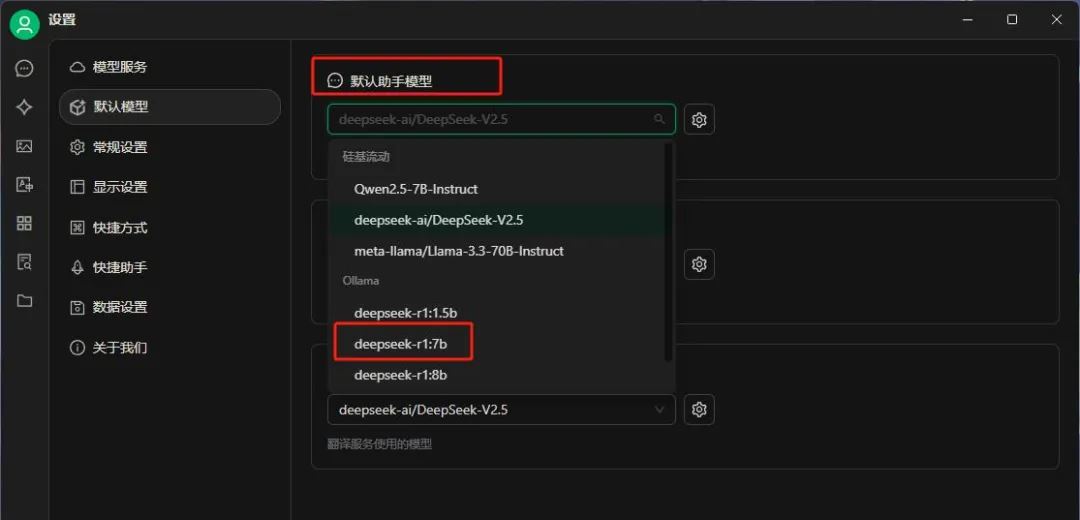
Task: Open the 快捷方式 settings section
Action: pyautogui.click(x=169, y=227)
